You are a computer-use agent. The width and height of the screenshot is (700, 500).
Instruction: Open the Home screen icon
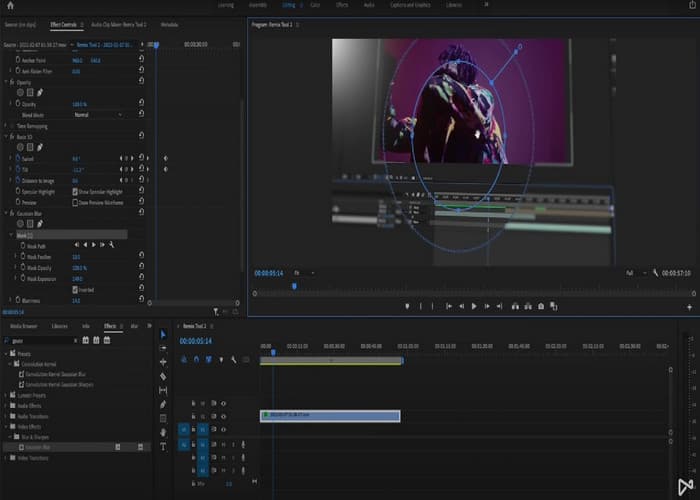click(10, 5)
